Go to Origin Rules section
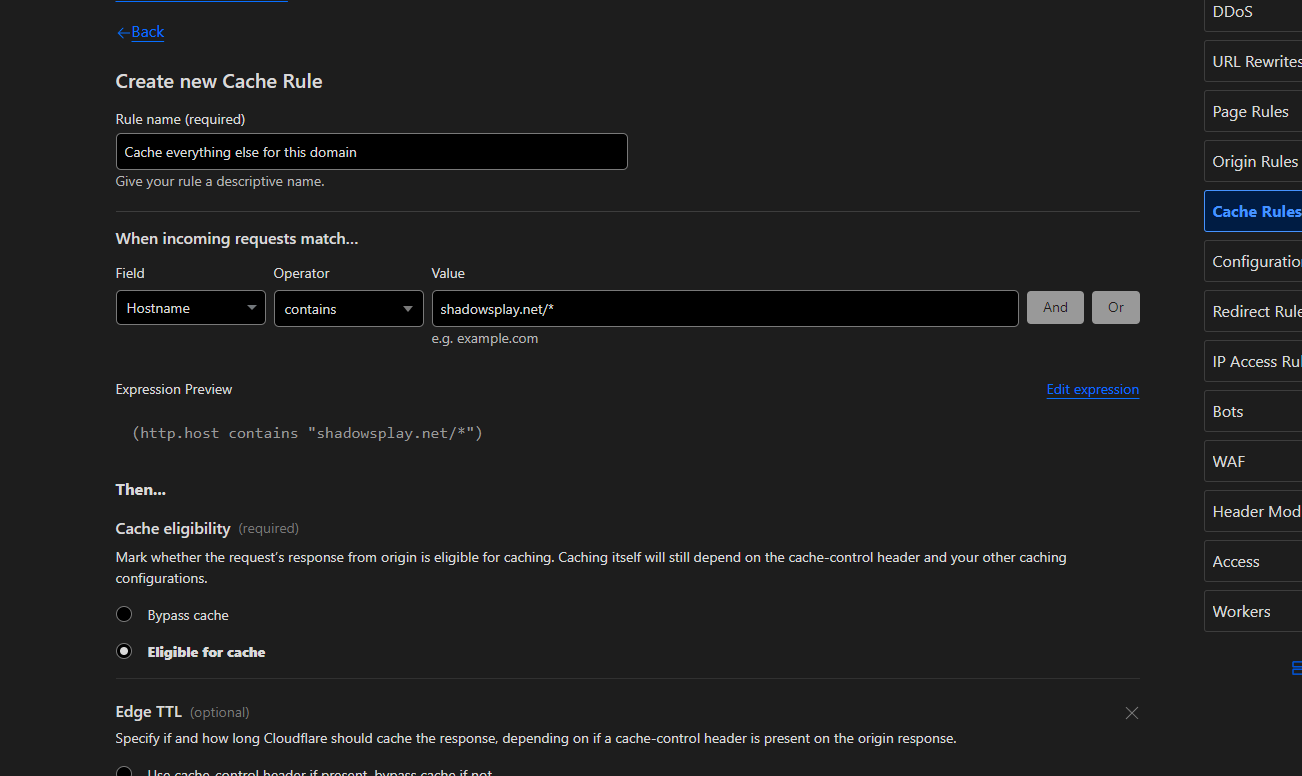The height and width of the screenshot is (776, 1302). 1254,161
